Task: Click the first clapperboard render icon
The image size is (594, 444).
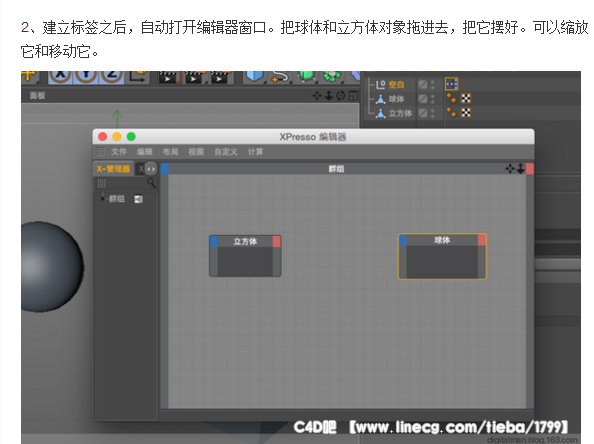Action: (x=169, y=77)
